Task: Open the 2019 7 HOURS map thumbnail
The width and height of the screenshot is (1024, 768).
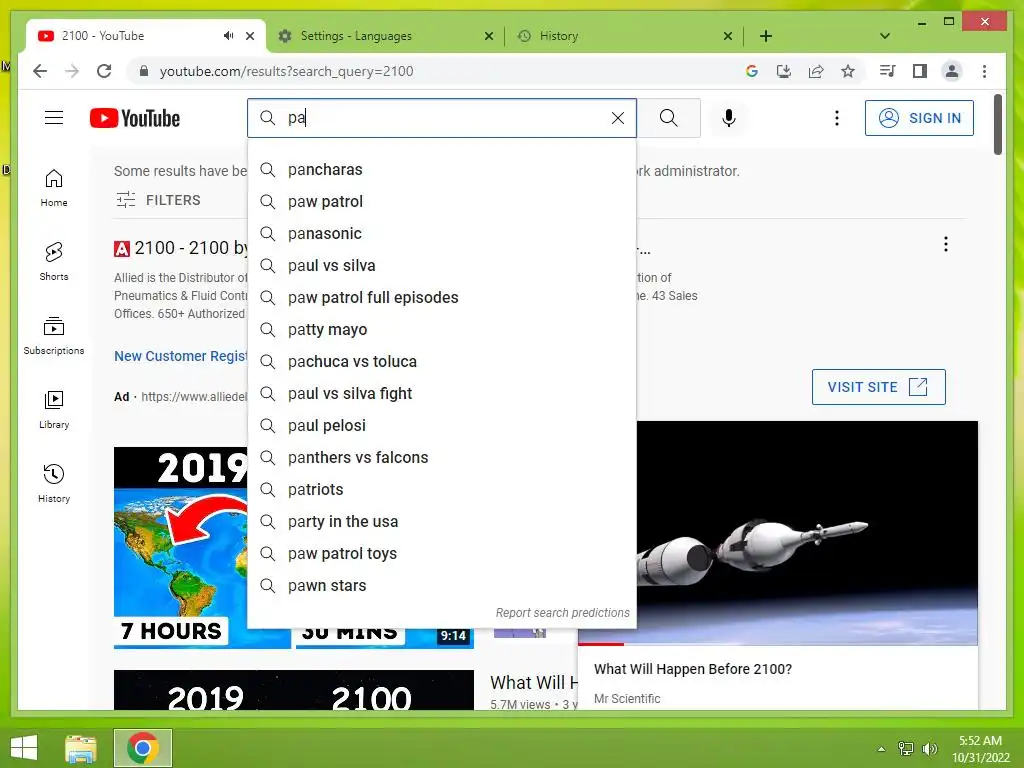Action: pyautogui.click(x=180, y=547)
